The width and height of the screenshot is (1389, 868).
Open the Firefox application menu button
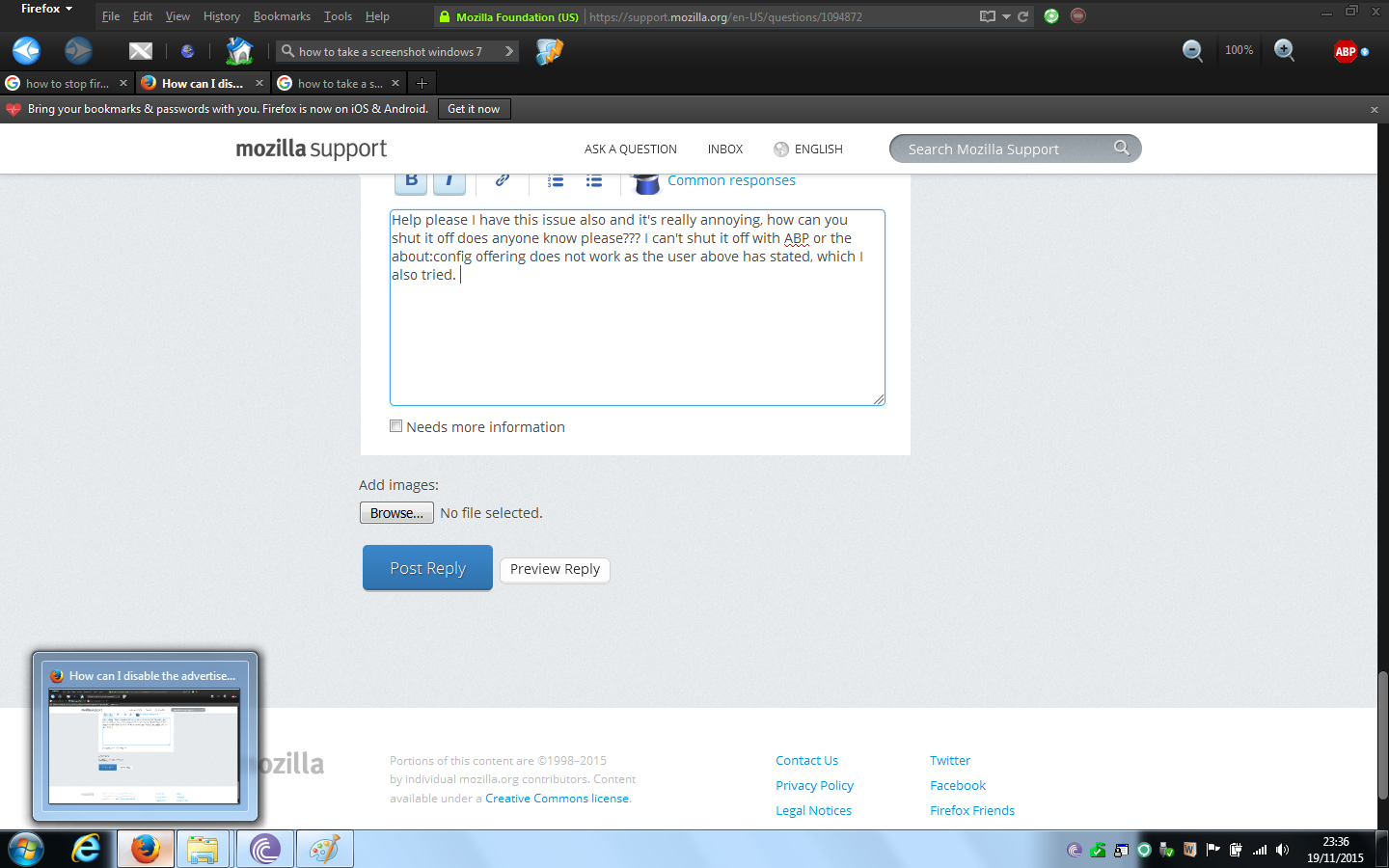pos(46,9)
